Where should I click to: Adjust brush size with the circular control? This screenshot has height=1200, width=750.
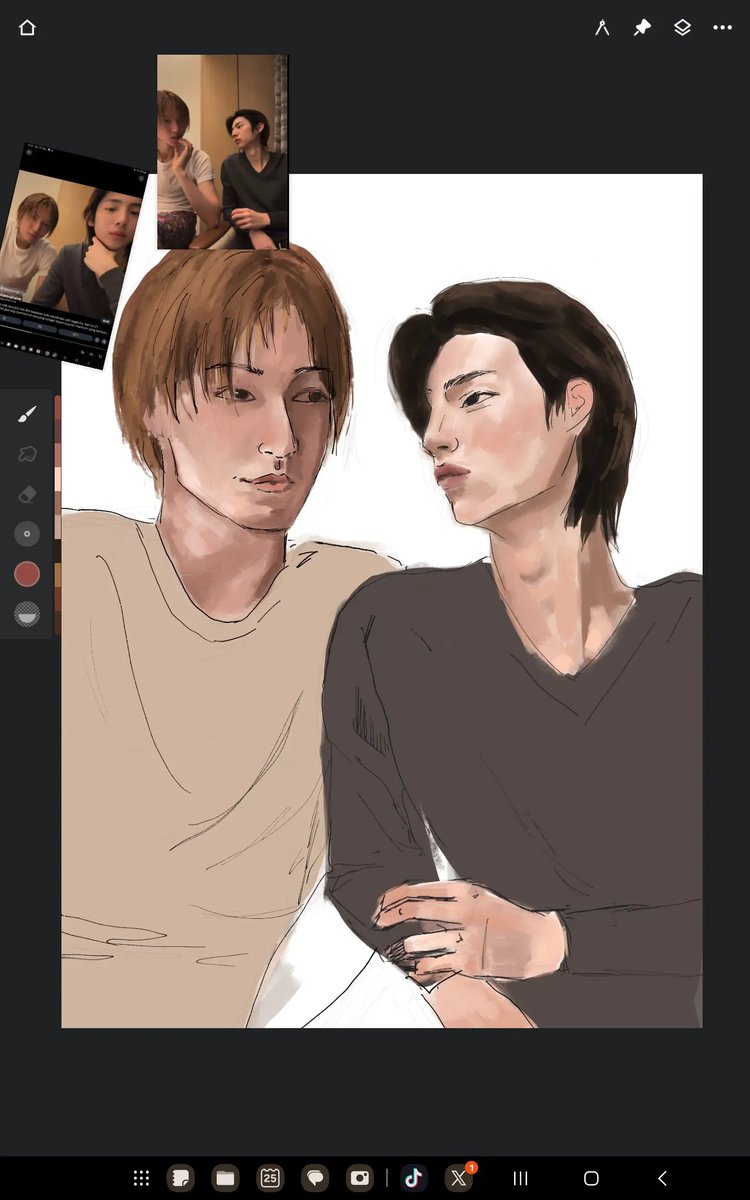click(27, 534)
